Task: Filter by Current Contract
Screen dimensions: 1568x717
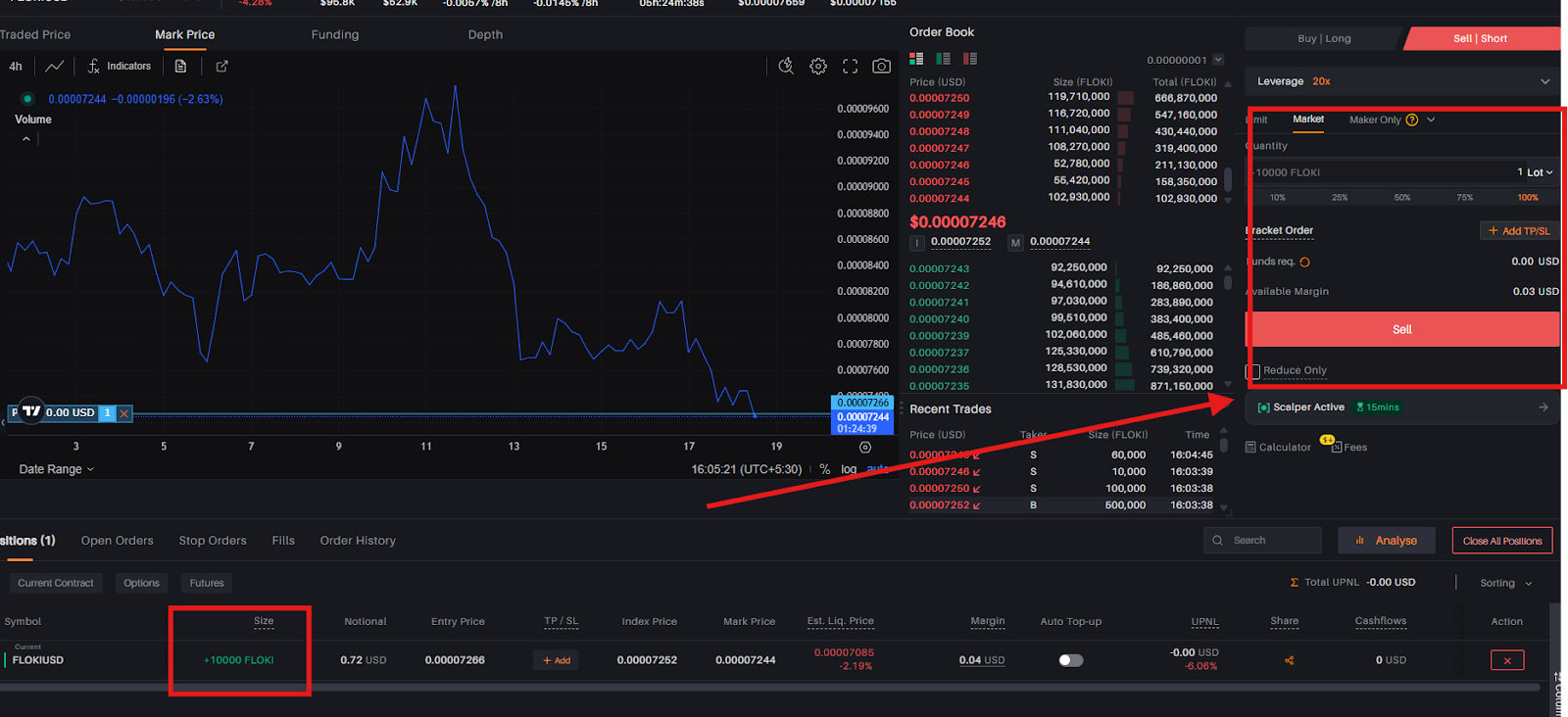Action: 56,583
